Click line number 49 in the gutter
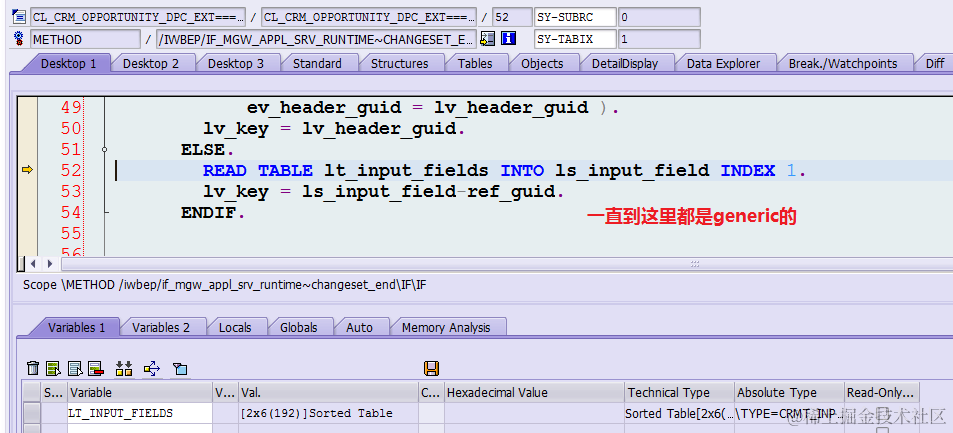 [71, 108]
